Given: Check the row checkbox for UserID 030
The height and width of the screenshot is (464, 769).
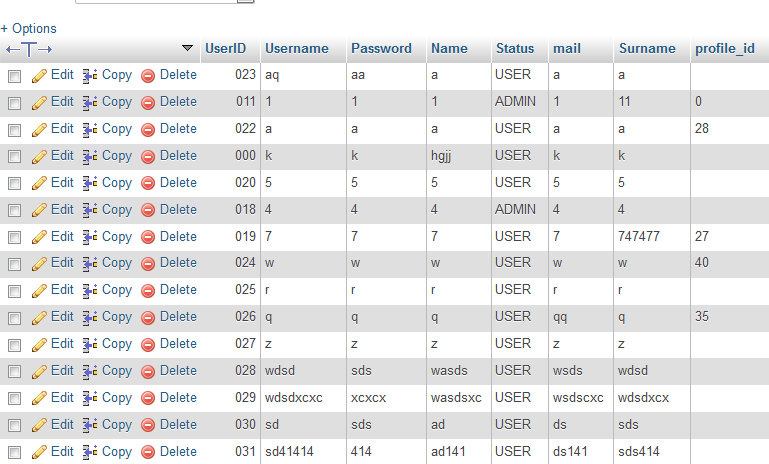Looking at the screenshot, I should [14, 426].
